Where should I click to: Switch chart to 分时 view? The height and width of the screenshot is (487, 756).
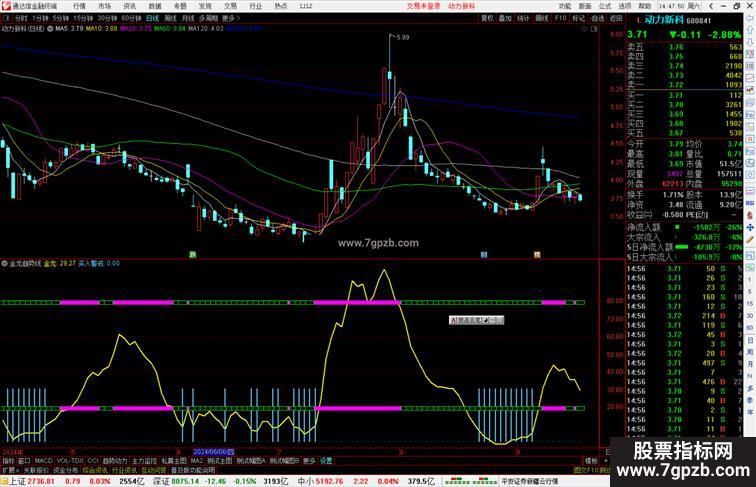pyautogui.click(x=21, y=18)
